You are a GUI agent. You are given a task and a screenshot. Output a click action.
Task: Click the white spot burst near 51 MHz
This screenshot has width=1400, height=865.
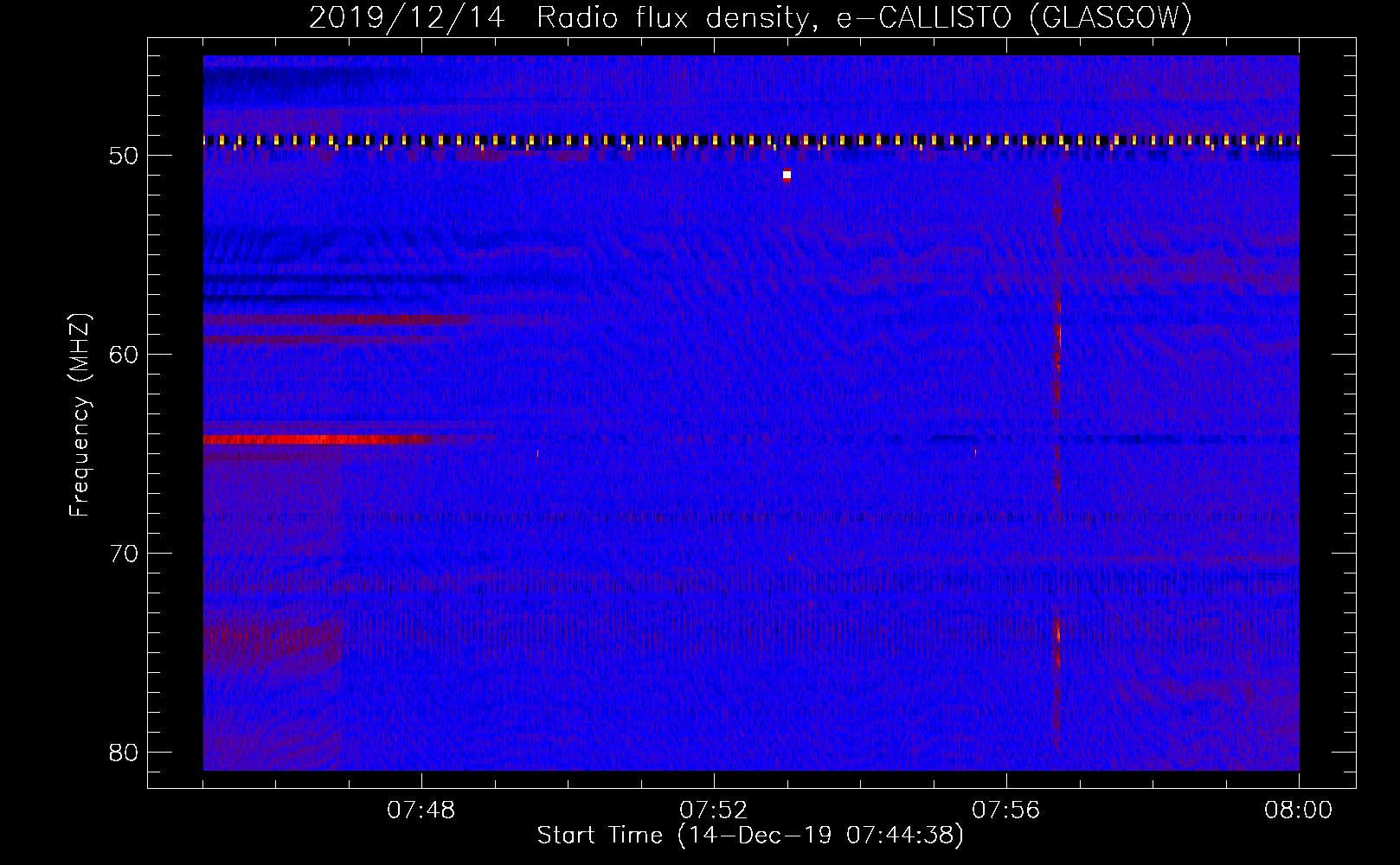[787, 175]
